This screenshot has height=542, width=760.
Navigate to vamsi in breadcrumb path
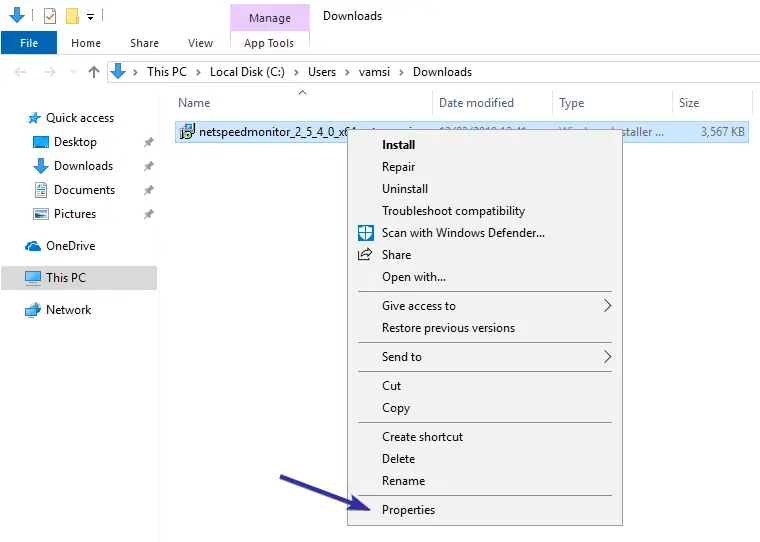(374, 72)
